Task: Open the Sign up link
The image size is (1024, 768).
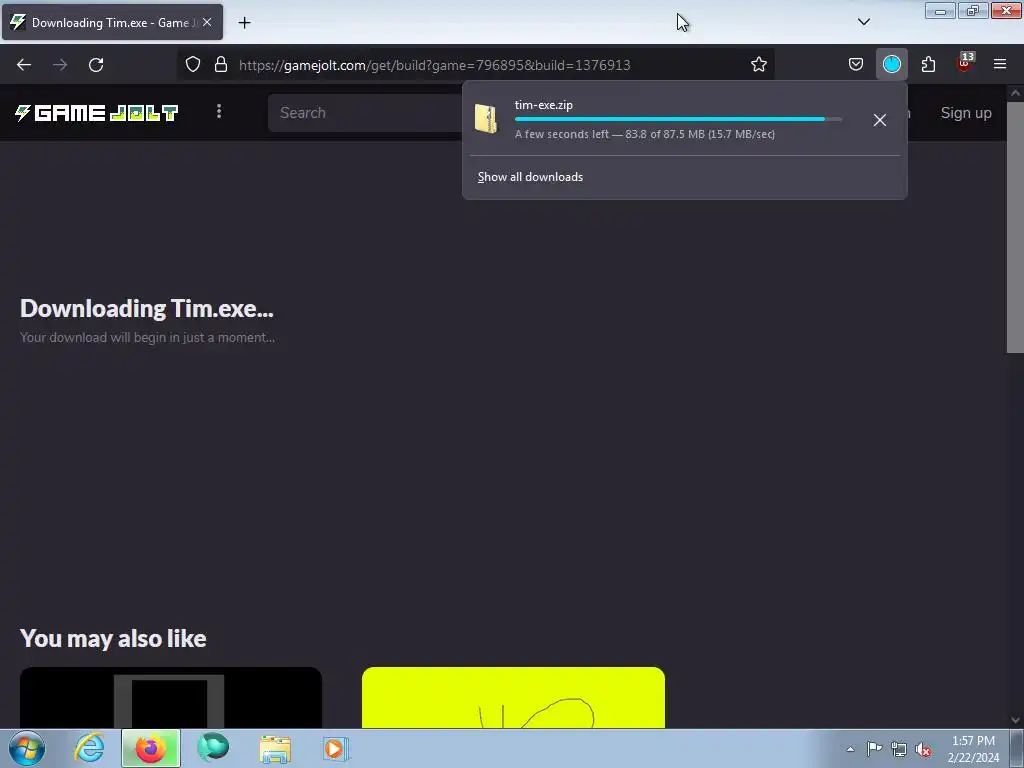Action: (966, 113)
